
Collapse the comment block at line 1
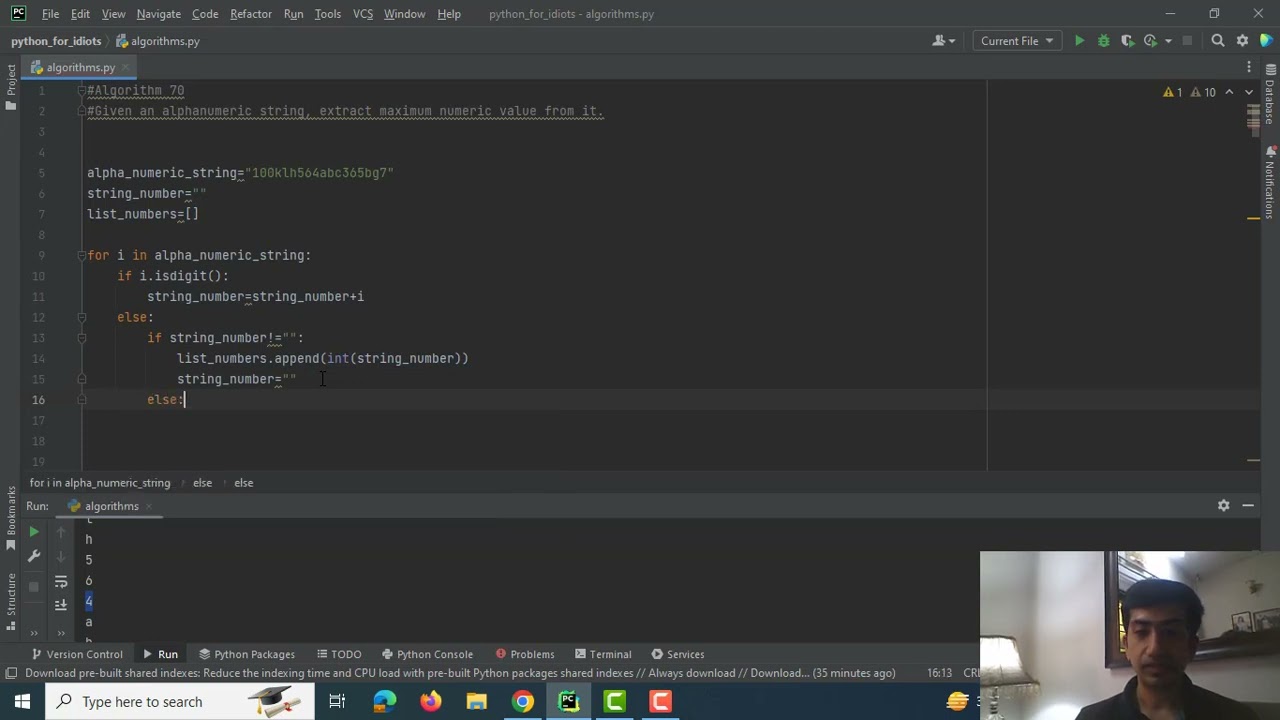click(x=82, y=90)
